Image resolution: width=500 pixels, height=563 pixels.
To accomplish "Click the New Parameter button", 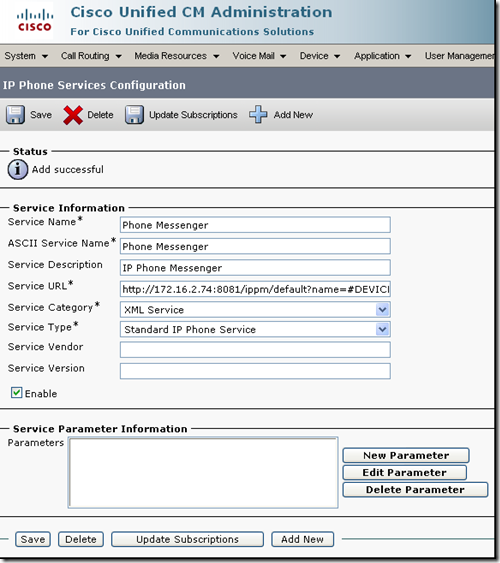I will [406, 455].
